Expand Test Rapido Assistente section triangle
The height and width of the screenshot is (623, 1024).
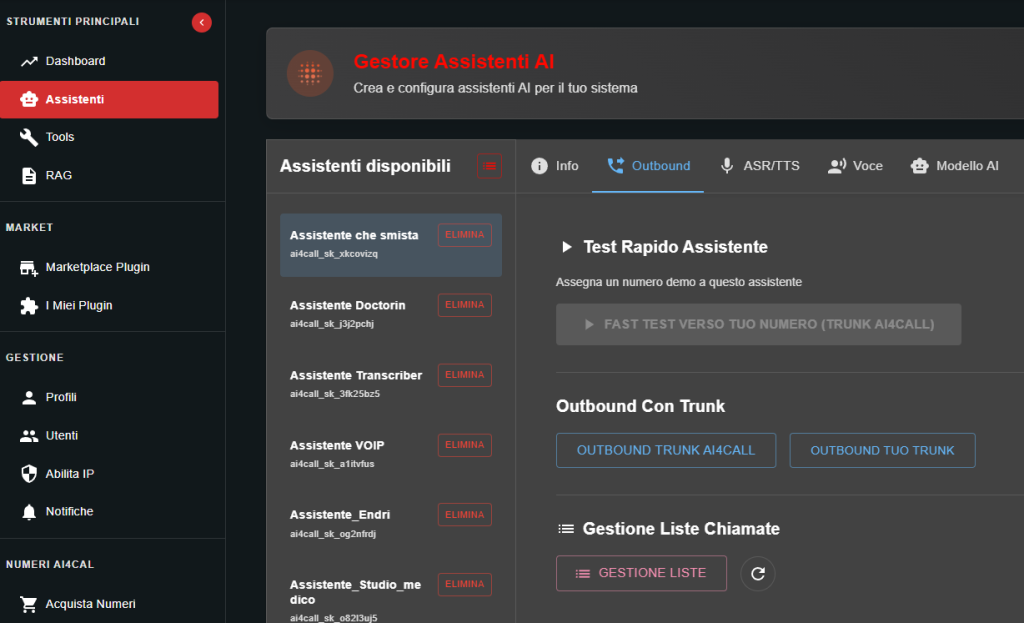(x=567, y=247)
